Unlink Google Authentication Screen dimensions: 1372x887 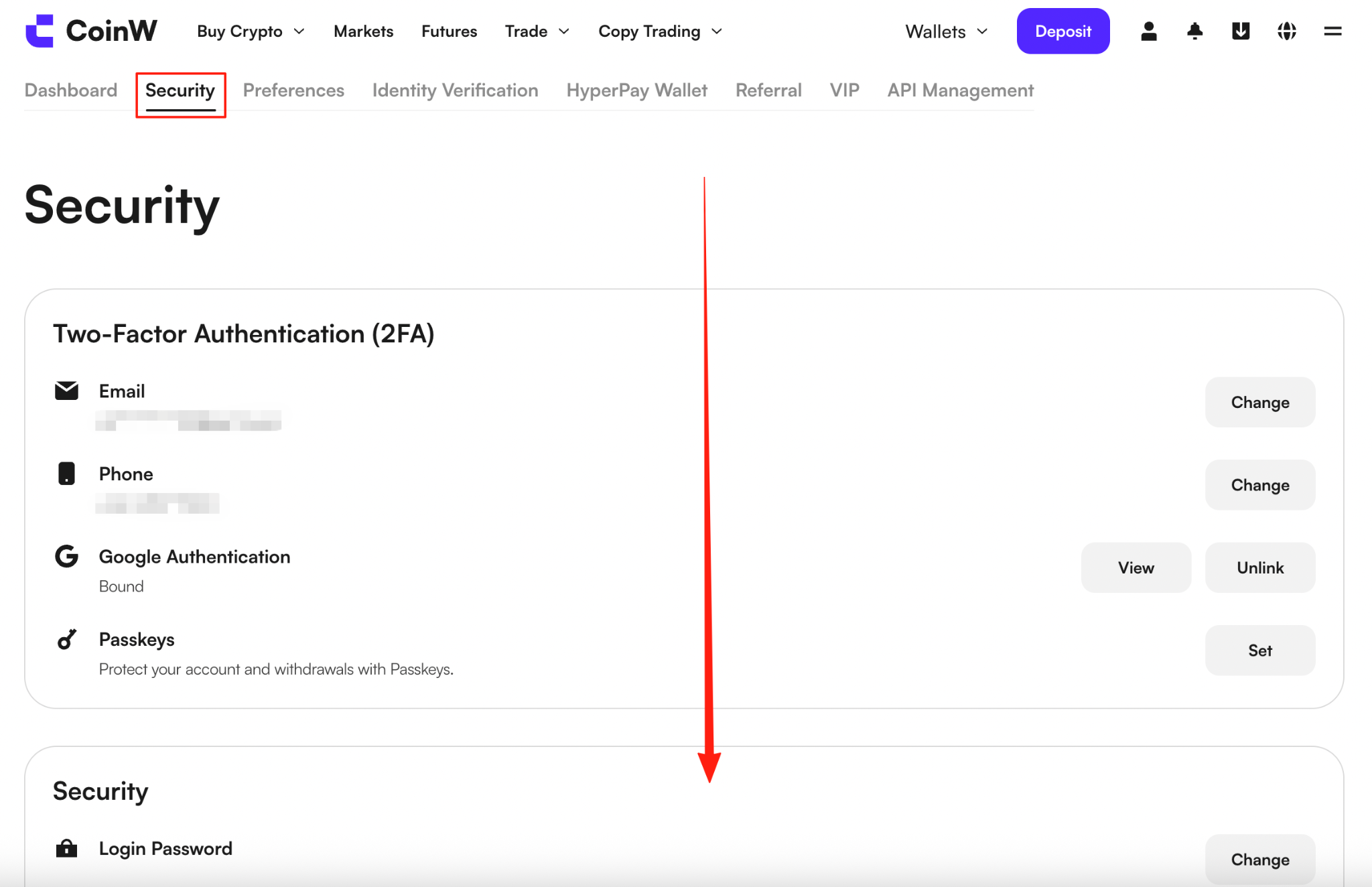[x=1259, y=567]
